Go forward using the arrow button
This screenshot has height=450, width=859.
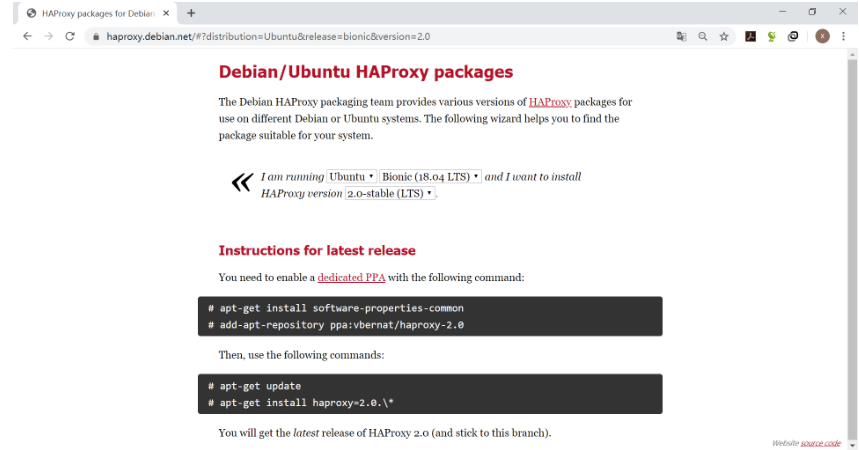(49, 36)
